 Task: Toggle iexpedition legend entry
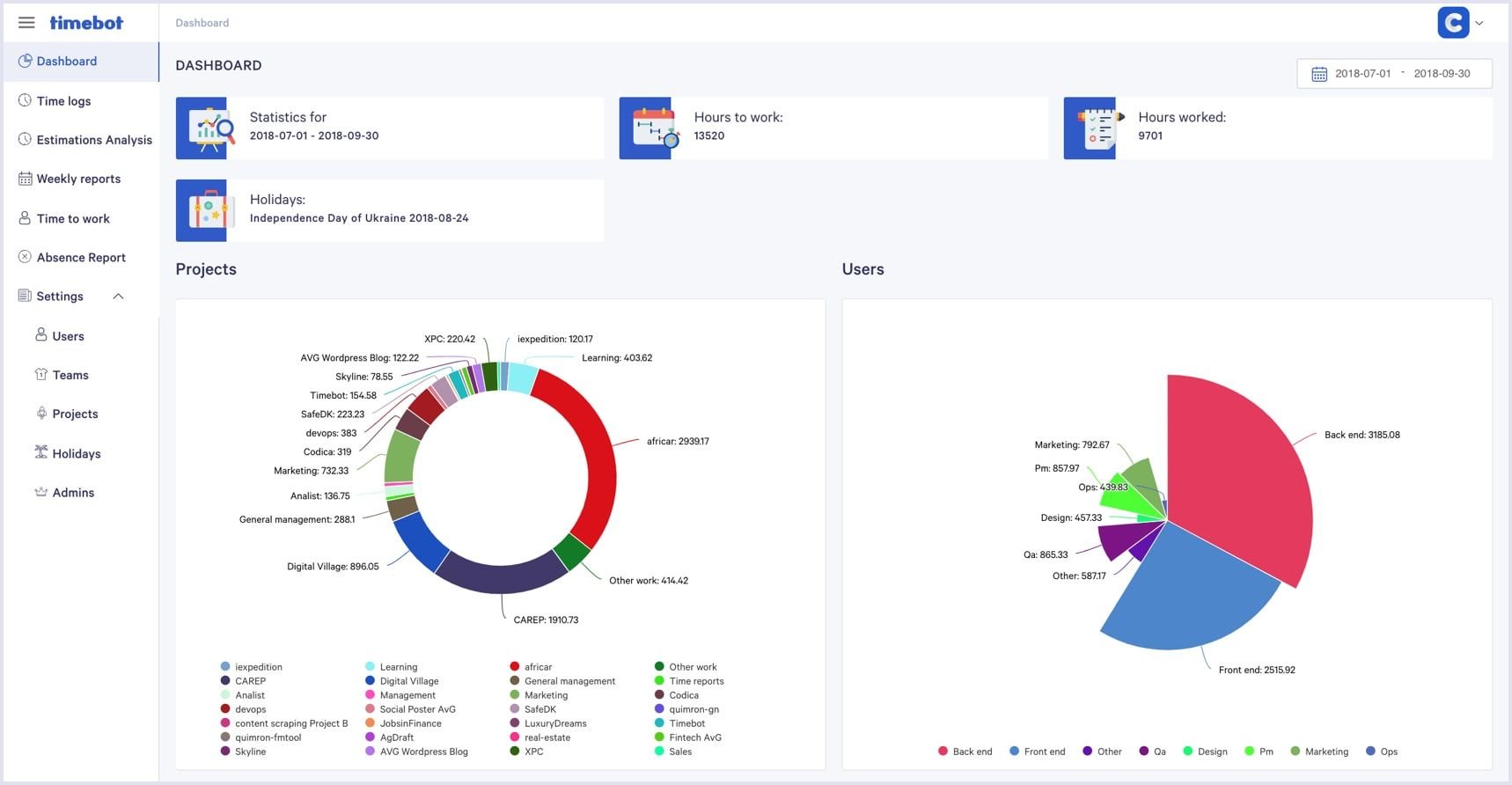[252, 667]
